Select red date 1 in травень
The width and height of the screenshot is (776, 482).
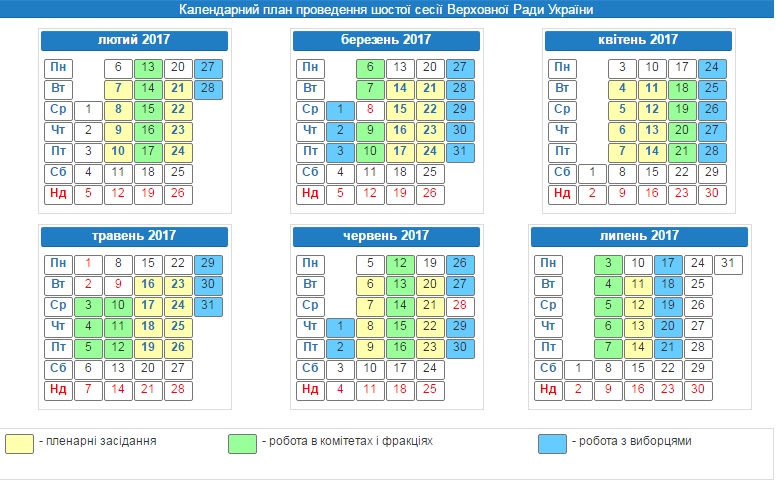click(x=88, y=265)
